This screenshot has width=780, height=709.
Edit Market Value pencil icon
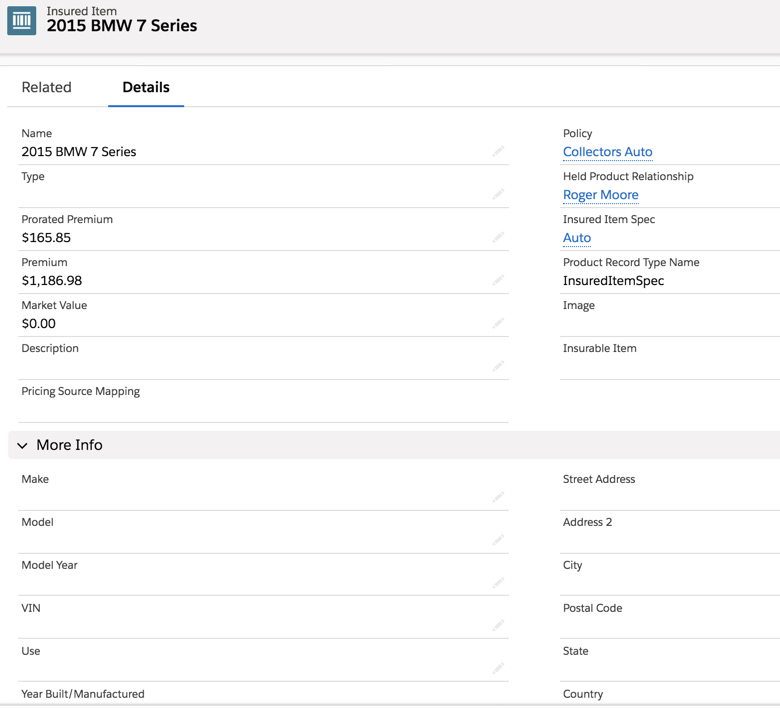(498, 323)
